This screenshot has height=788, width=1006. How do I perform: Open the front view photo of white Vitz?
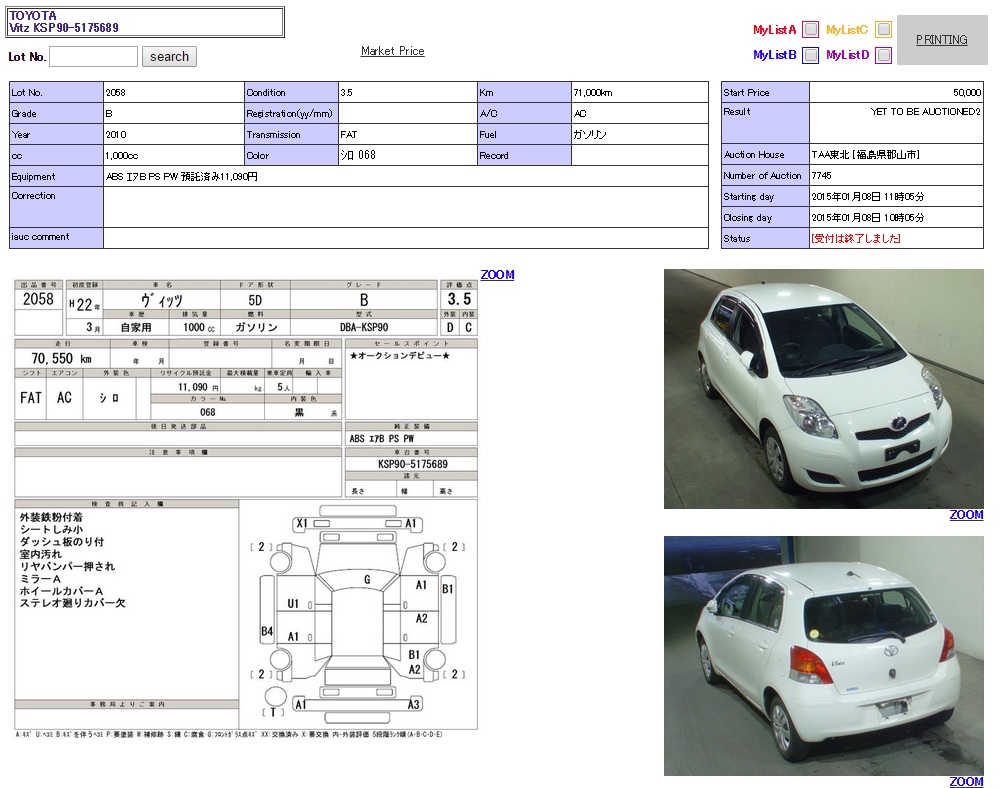click(x=823, y=389)
